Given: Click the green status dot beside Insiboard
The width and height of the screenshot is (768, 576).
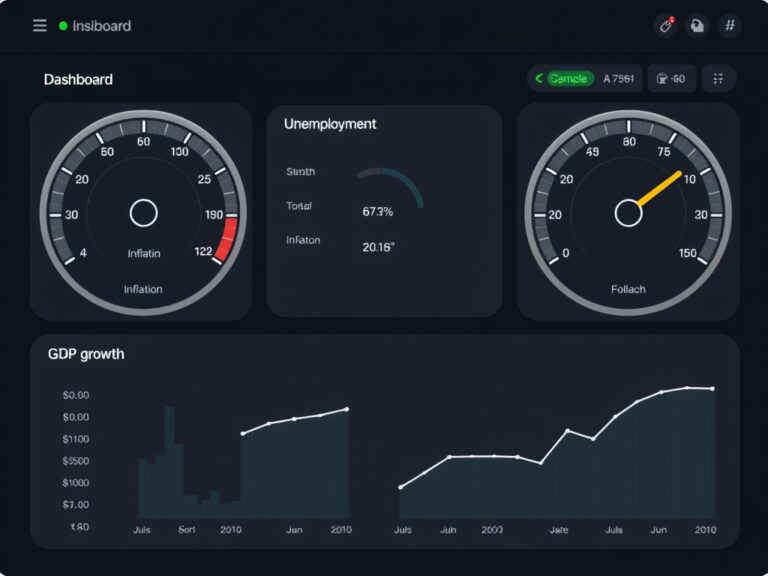Looking at the screenshot, I should pyautogui.click(x=63, y=25).
